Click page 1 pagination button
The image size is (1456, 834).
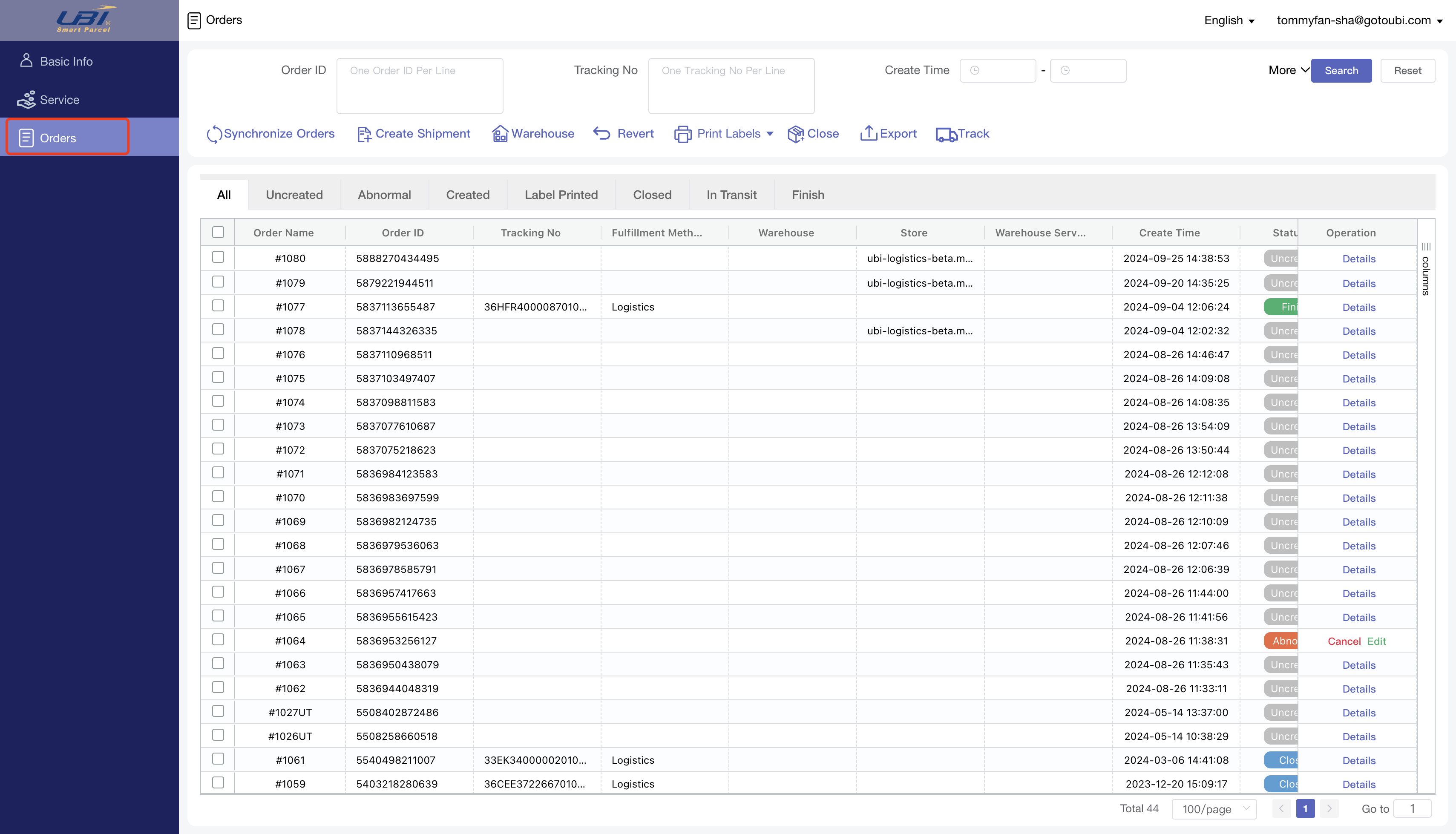tap(1305, 808)
